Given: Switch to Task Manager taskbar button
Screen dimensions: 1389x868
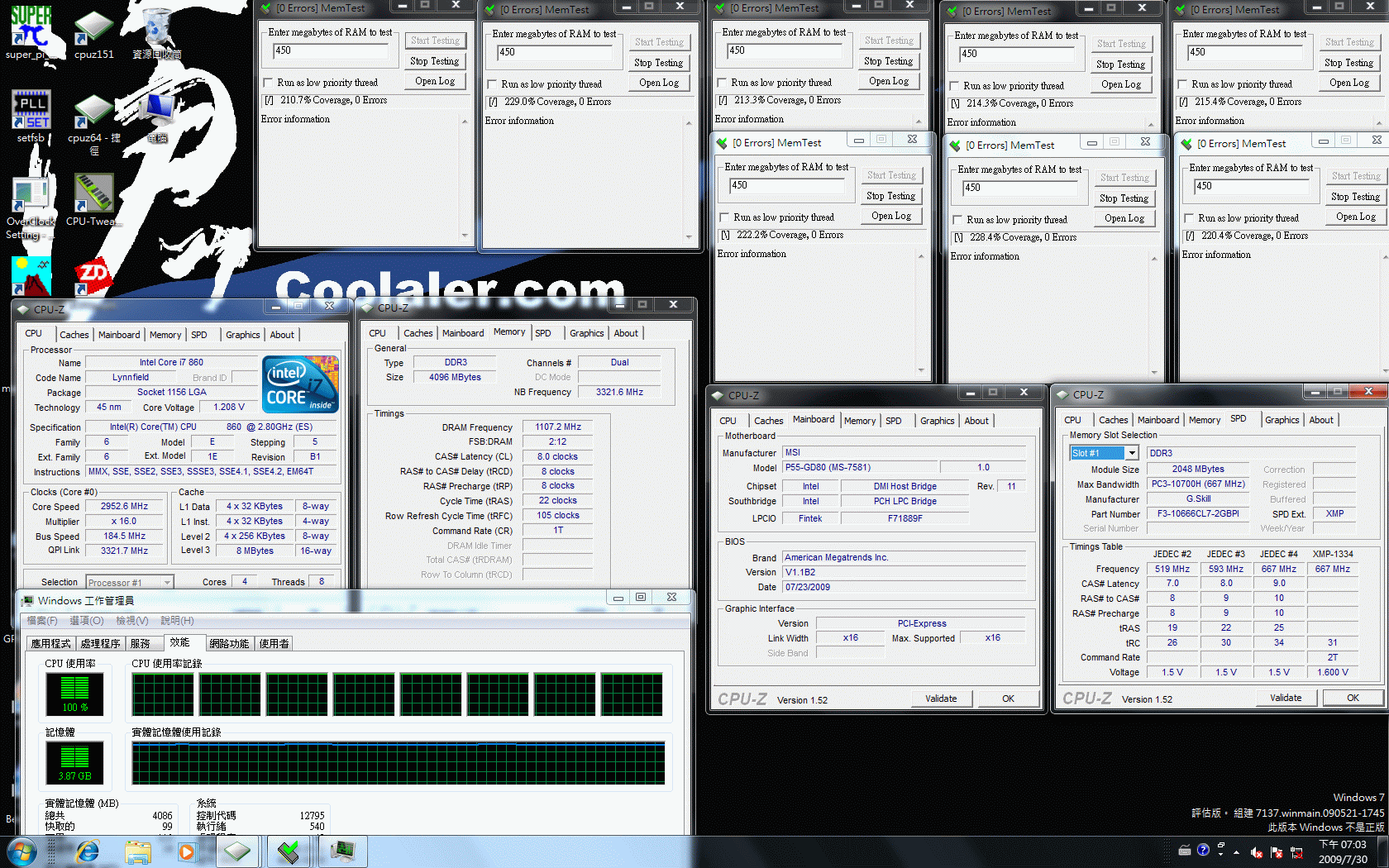Looking at the screenshot, I should click(343, 851).
